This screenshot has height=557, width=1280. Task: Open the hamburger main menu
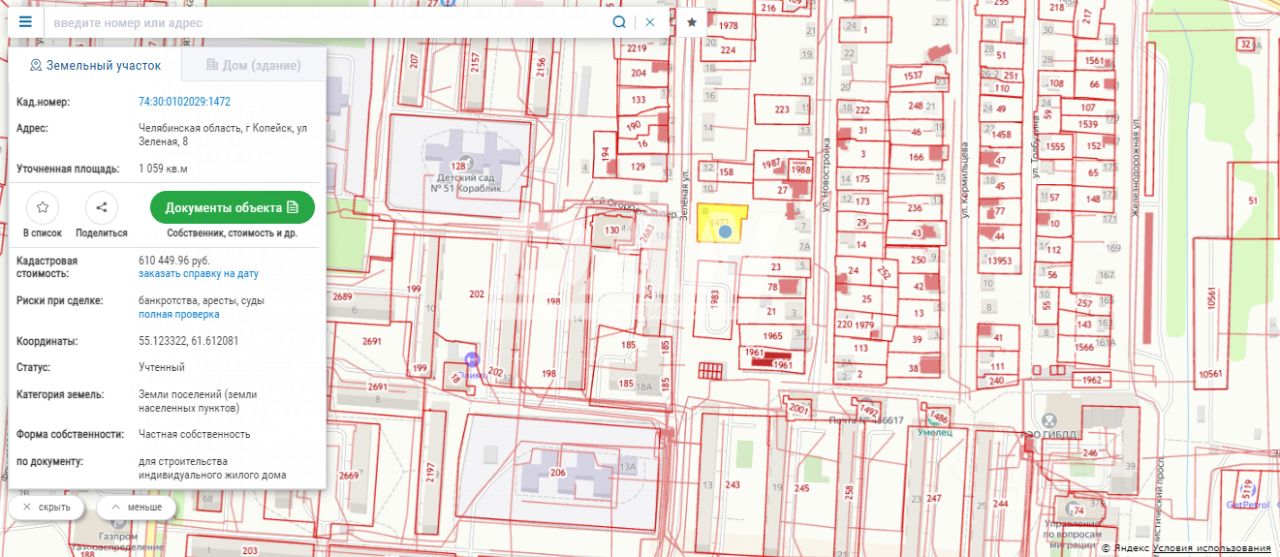25,22
